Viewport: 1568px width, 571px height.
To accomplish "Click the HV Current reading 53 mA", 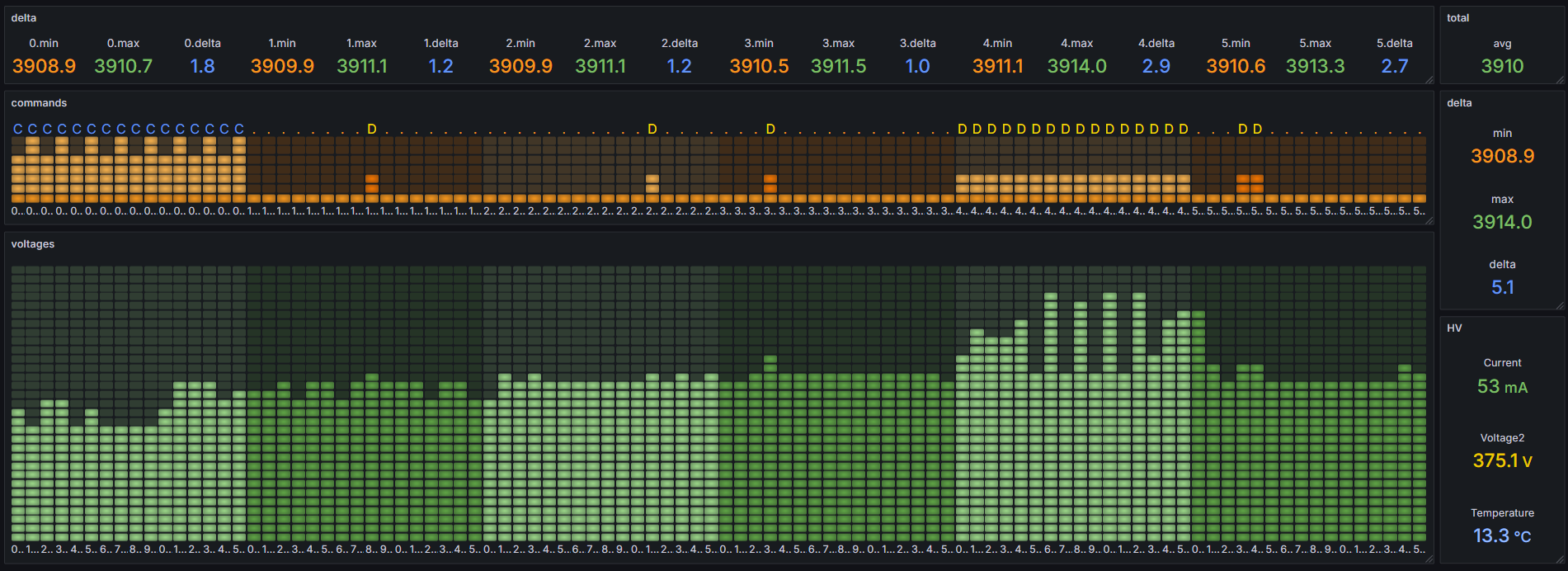I will [1502, 386].
